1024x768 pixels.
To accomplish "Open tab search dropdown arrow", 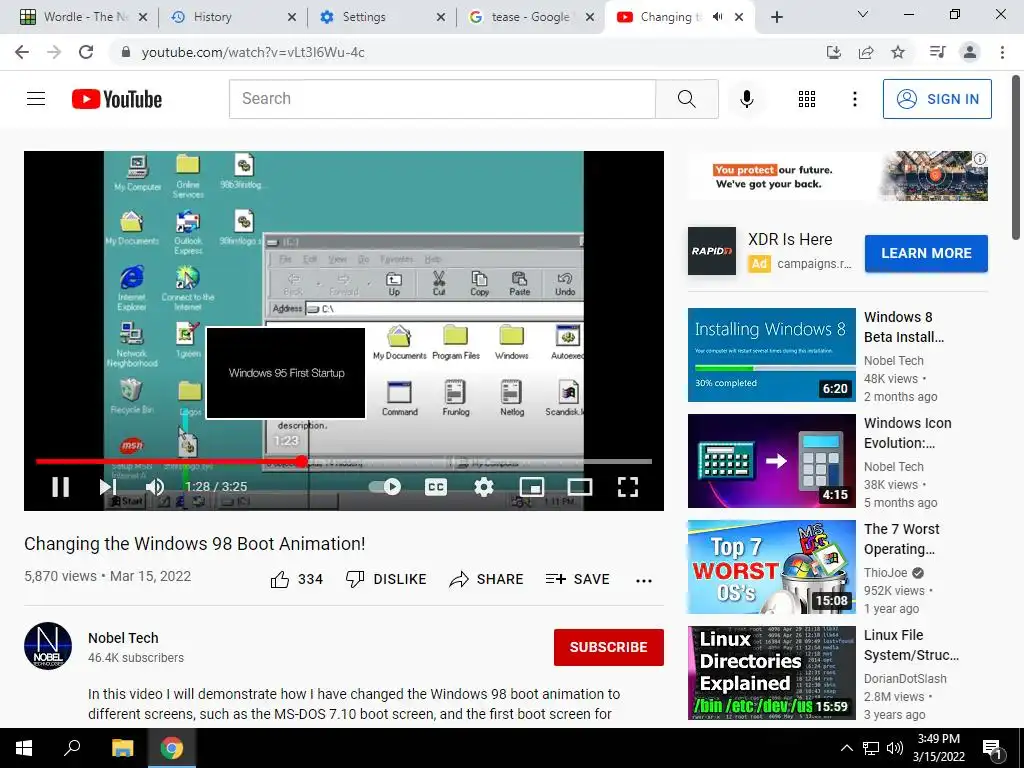I will click(863, 14).
